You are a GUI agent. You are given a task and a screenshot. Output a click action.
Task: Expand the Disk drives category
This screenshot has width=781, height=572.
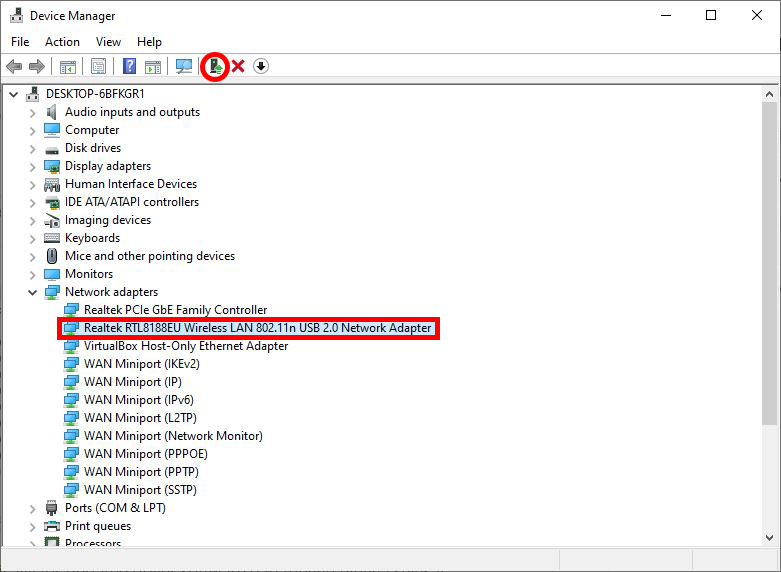(x=32, y=149)
